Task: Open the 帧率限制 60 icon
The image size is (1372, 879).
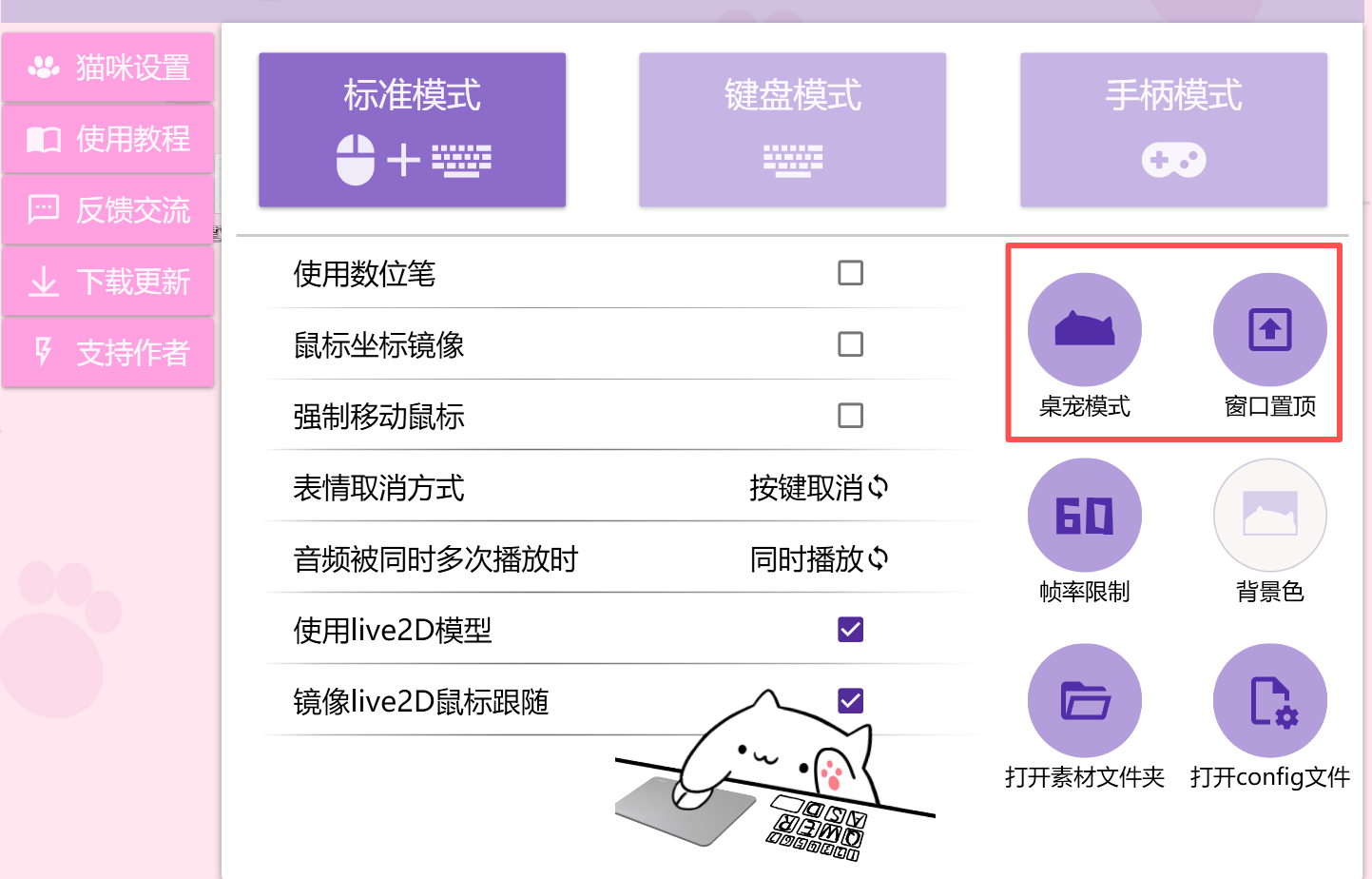Action: (1084, 515)
